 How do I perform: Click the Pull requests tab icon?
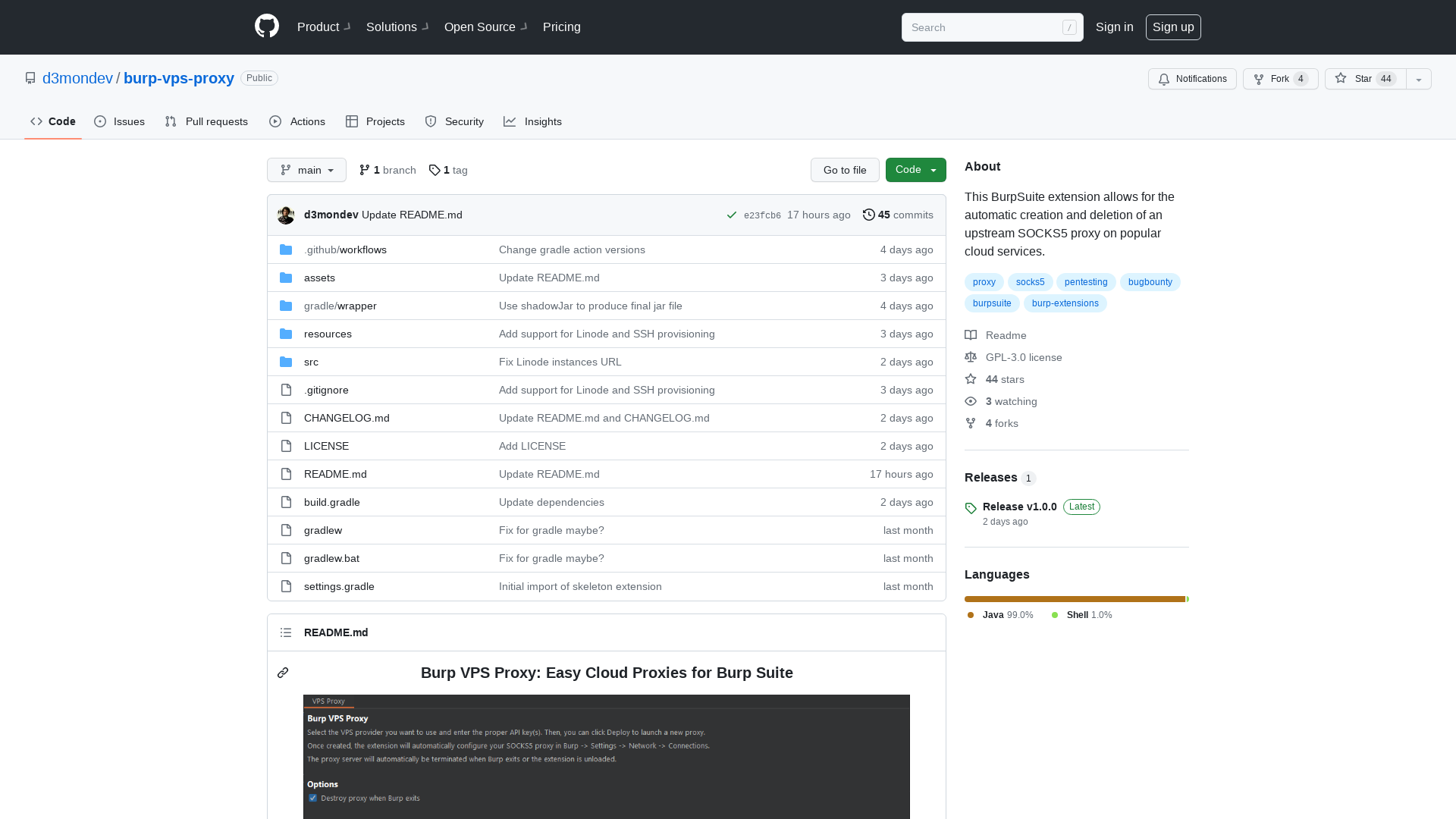[170, 122]
